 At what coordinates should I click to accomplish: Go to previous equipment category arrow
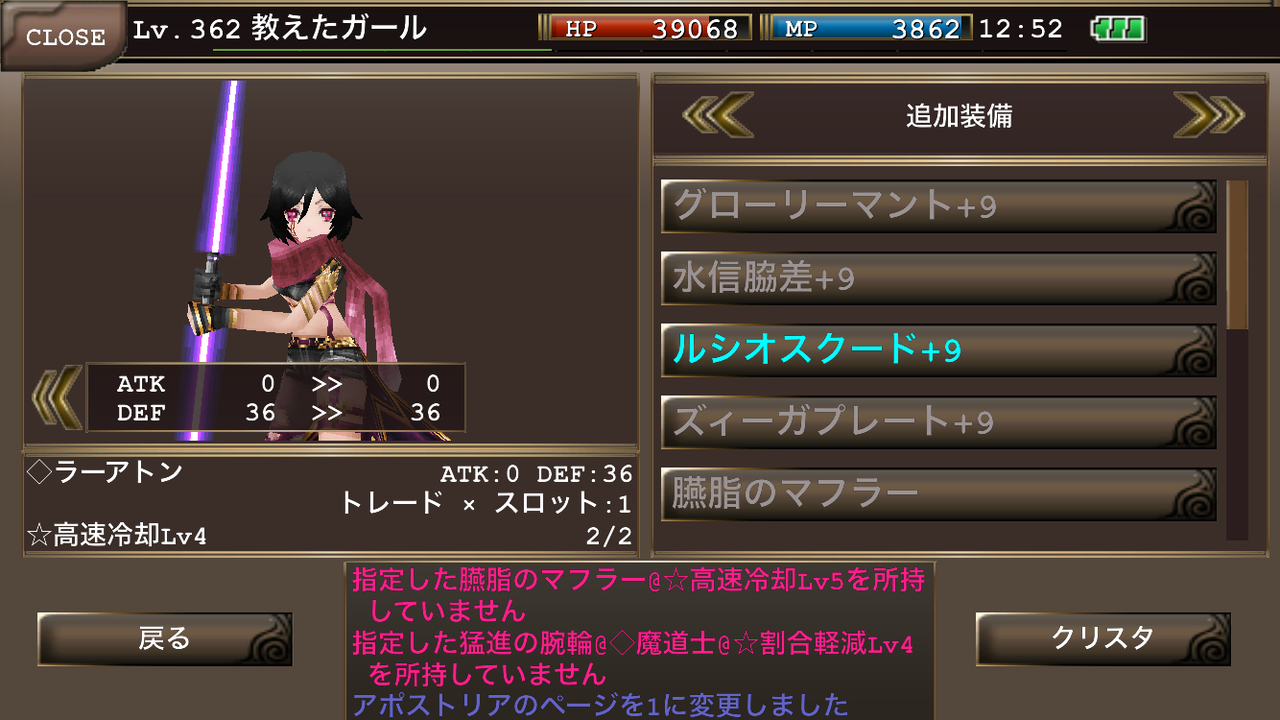pyautogui.click(x=718, y=116)
